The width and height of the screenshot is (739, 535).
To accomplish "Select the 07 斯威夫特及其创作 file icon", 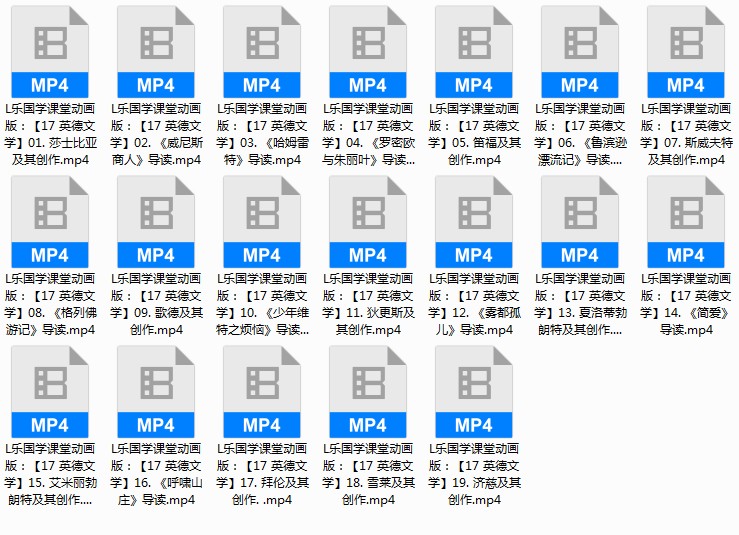I will point(686,52).
